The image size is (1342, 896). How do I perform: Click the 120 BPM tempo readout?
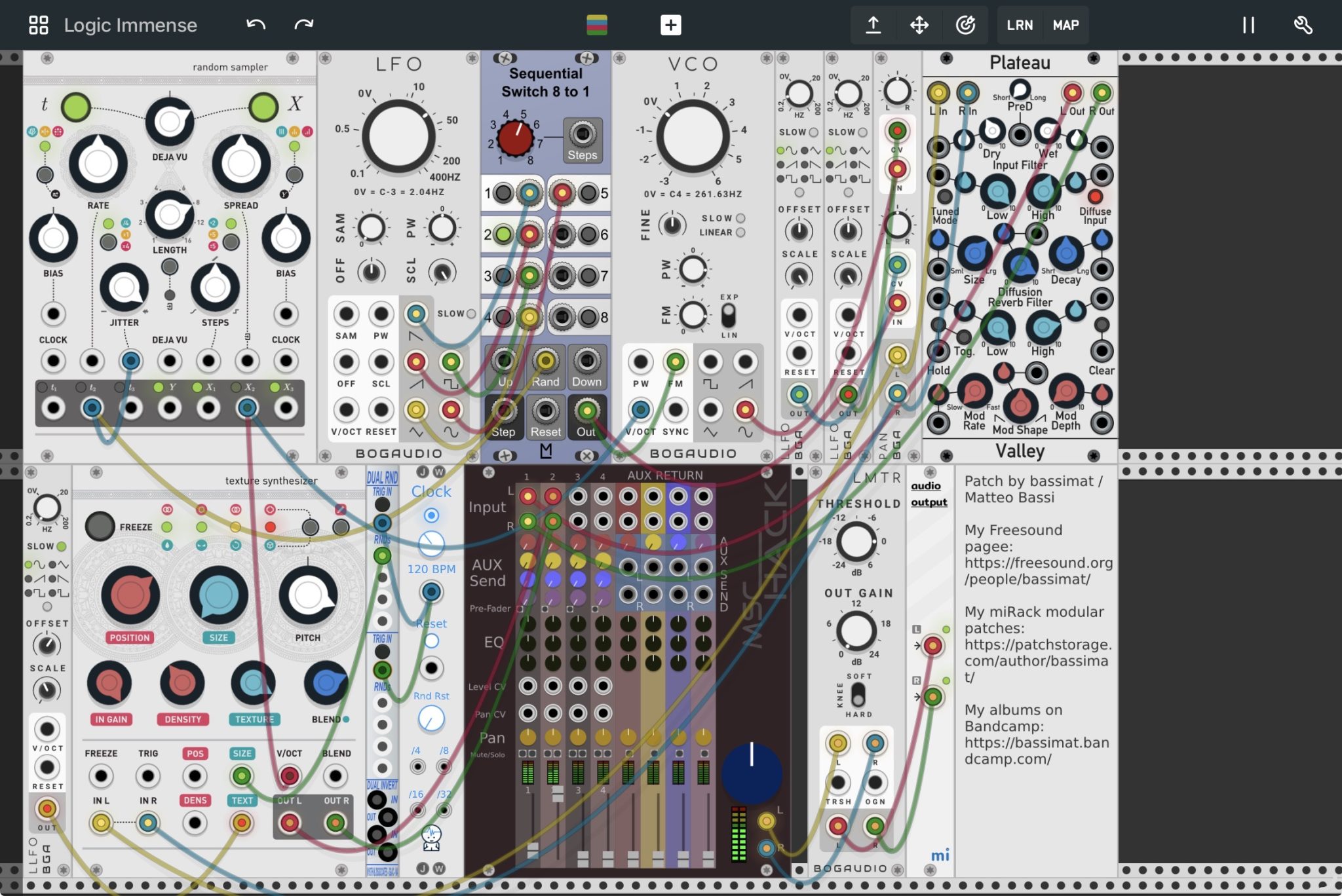click(431, 569)
